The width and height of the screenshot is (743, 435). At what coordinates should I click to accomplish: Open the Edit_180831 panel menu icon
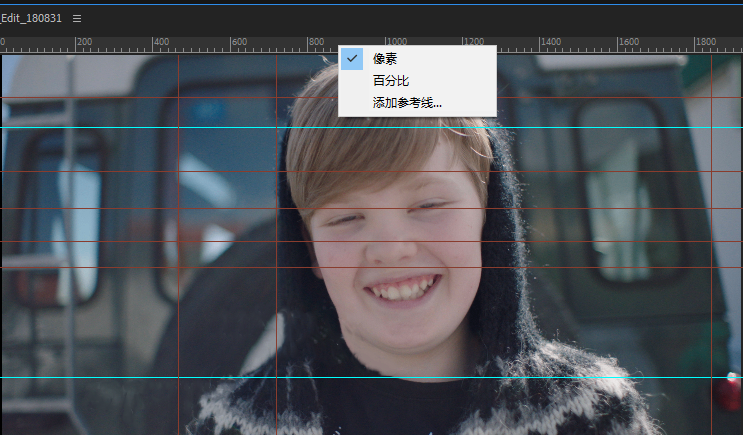[77, 18]
